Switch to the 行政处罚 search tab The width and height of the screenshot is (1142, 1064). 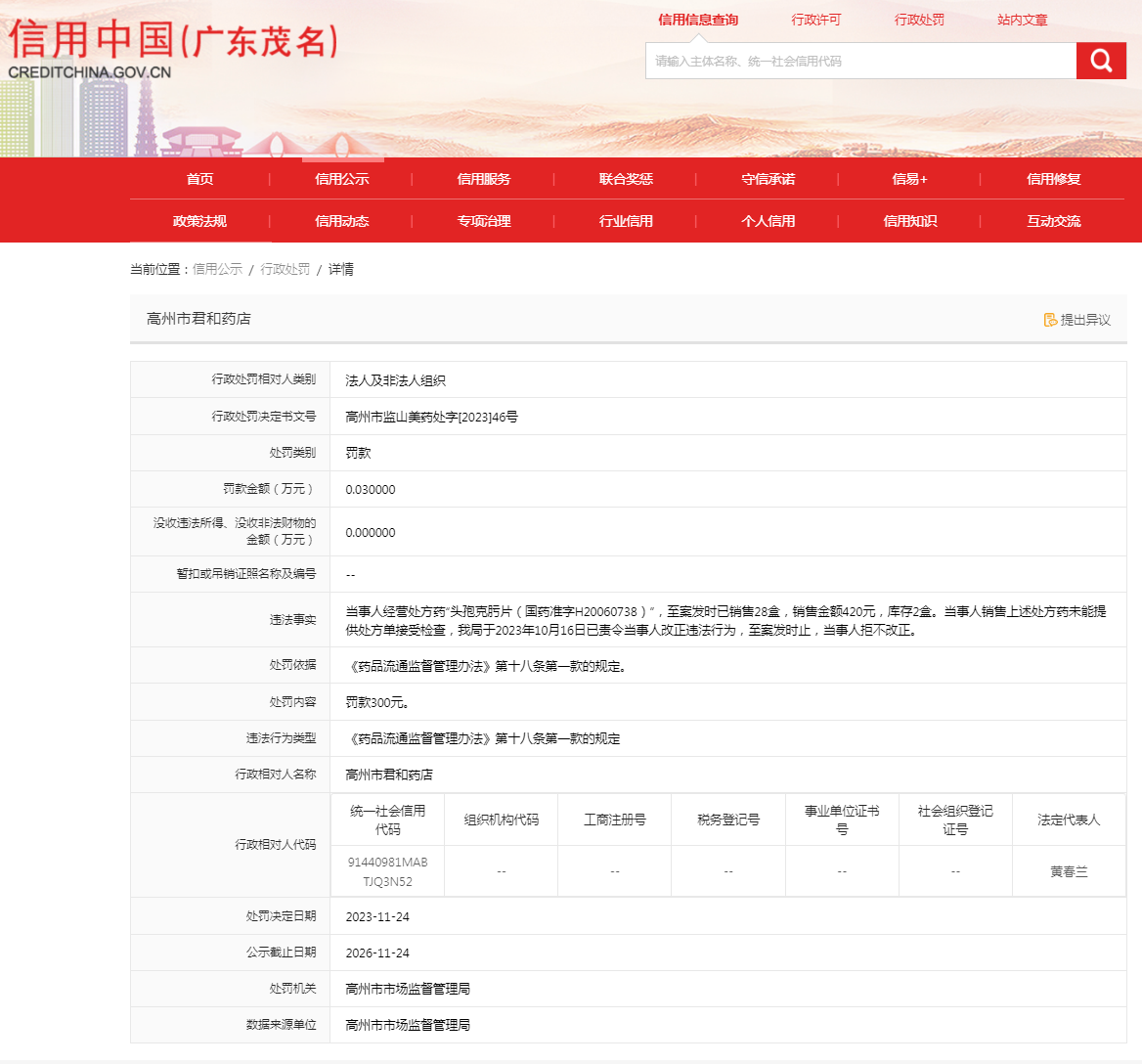(x=919, y=20)
